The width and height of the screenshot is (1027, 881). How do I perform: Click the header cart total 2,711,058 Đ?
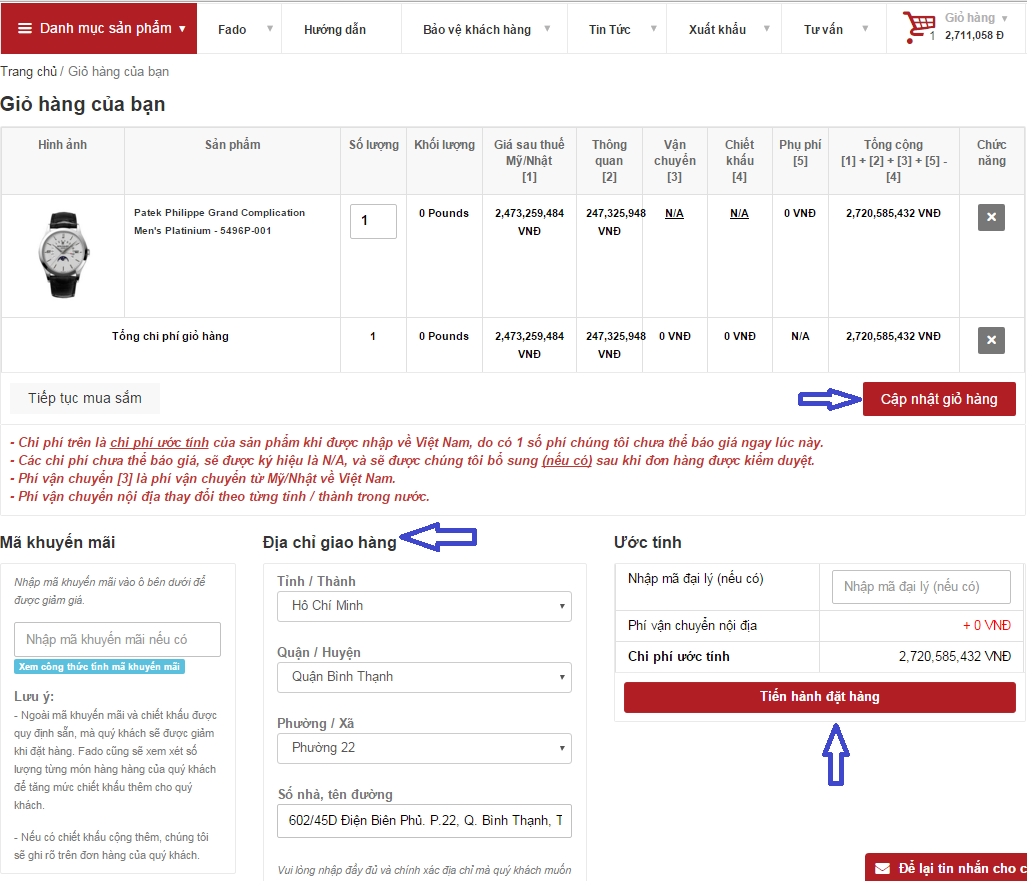coord(974,35)
